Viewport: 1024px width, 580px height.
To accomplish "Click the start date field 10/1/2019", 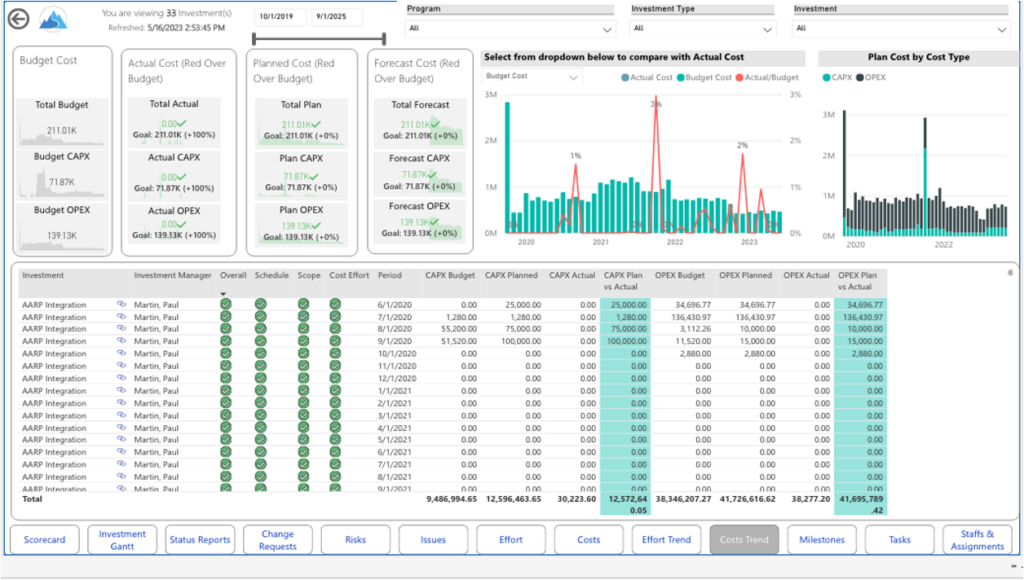I will [280, 17].
